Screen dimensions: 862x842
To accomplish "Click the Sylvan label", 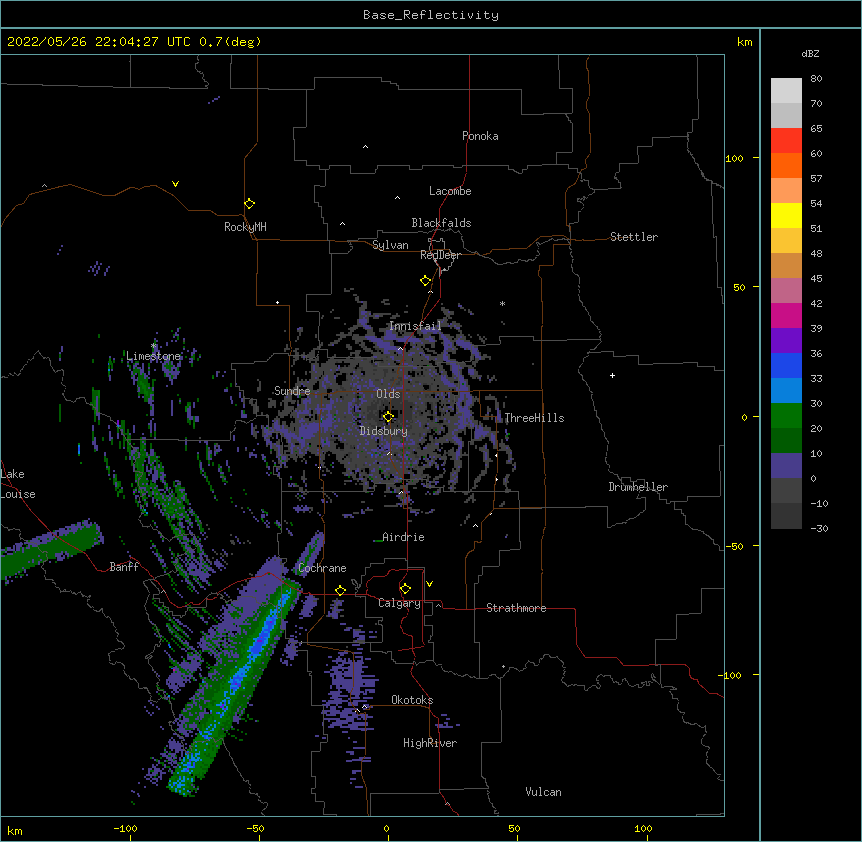I will point(390,245).
